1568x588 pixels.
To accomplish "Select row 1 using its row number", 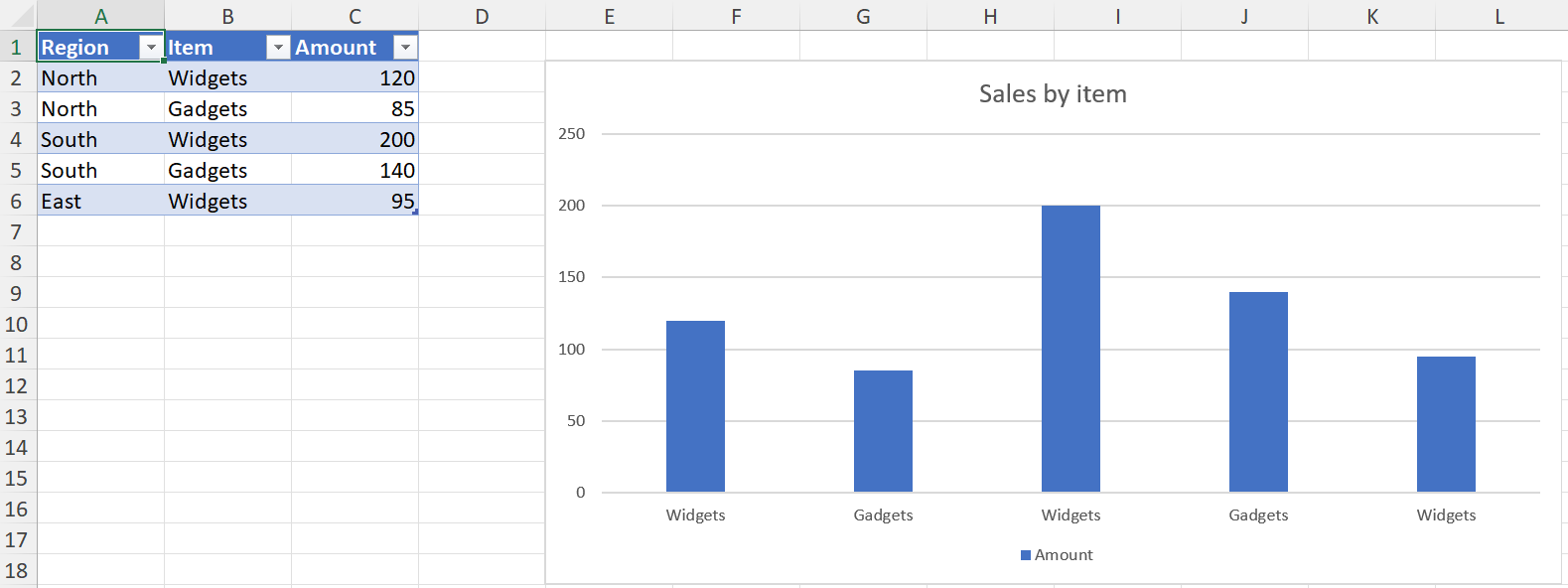I will tap(17, 47).
